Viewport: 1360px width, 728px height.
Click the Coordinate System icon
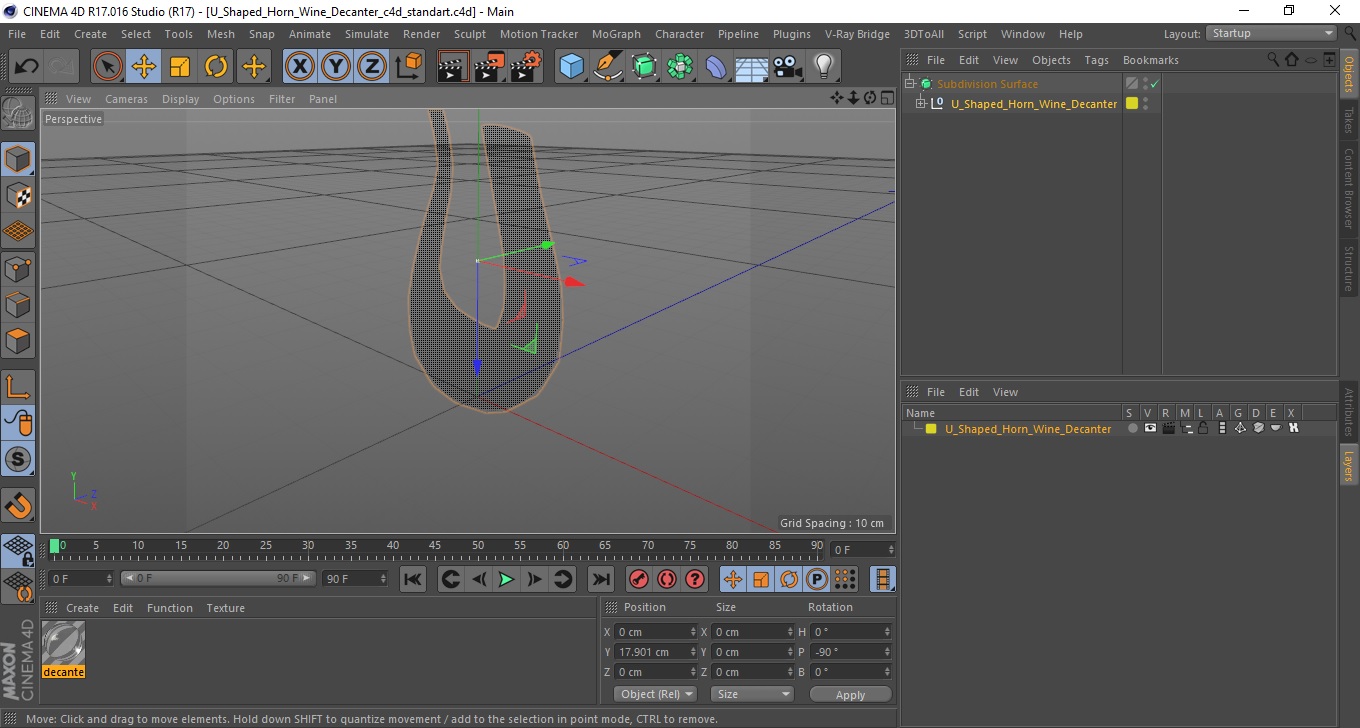tap(408, 67)
